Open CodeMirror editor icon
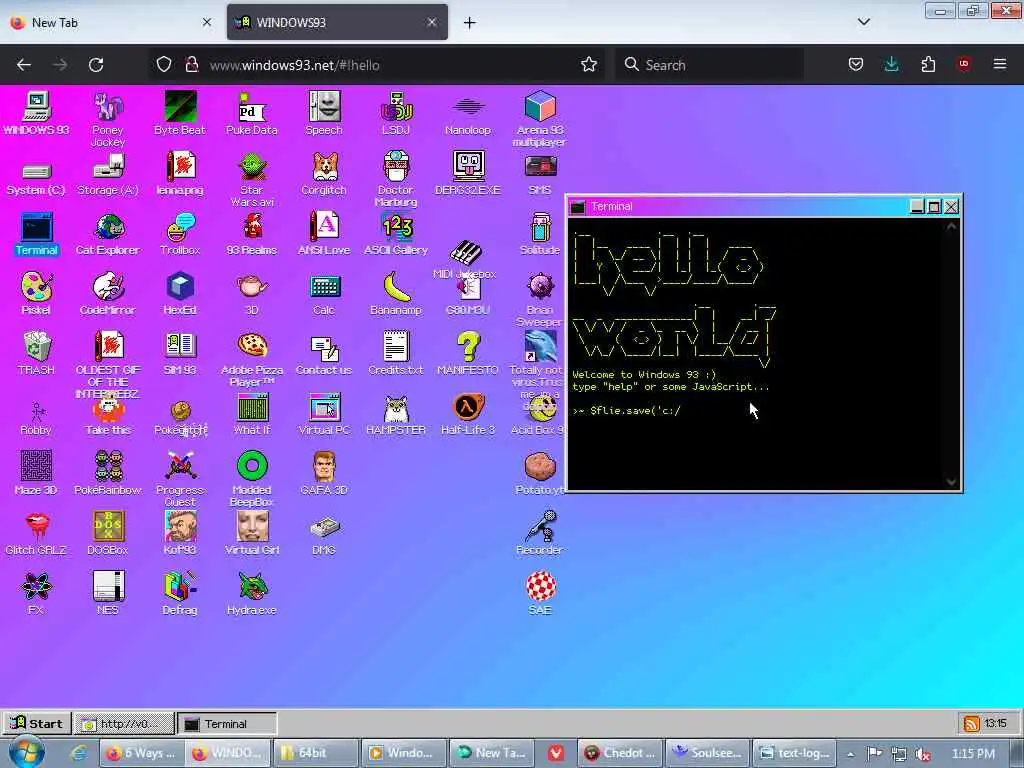1024x768 pixels. 108,293
